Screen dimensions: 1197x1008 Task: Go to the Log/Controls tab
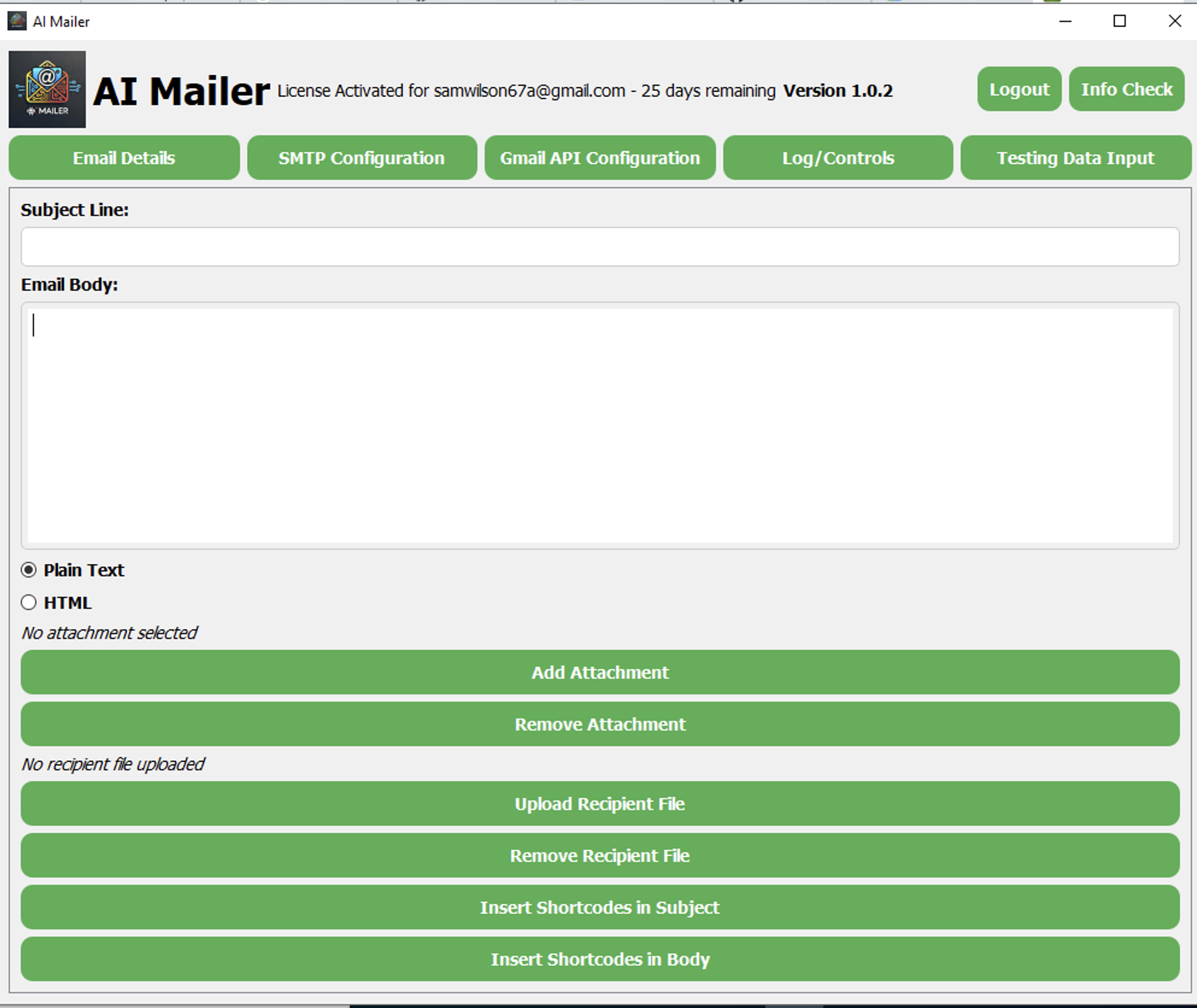point(838,158)
